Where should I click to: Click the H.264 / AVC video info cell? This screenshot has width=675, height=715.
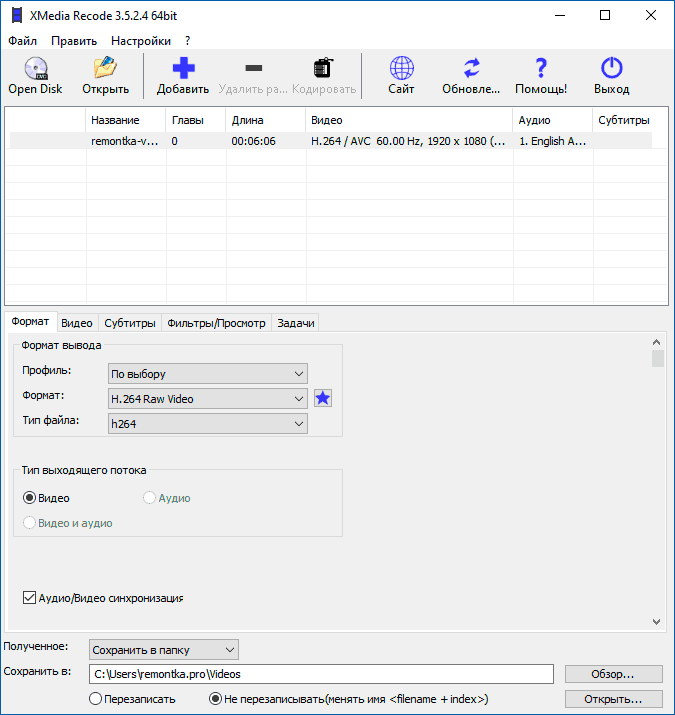[408, 141]
